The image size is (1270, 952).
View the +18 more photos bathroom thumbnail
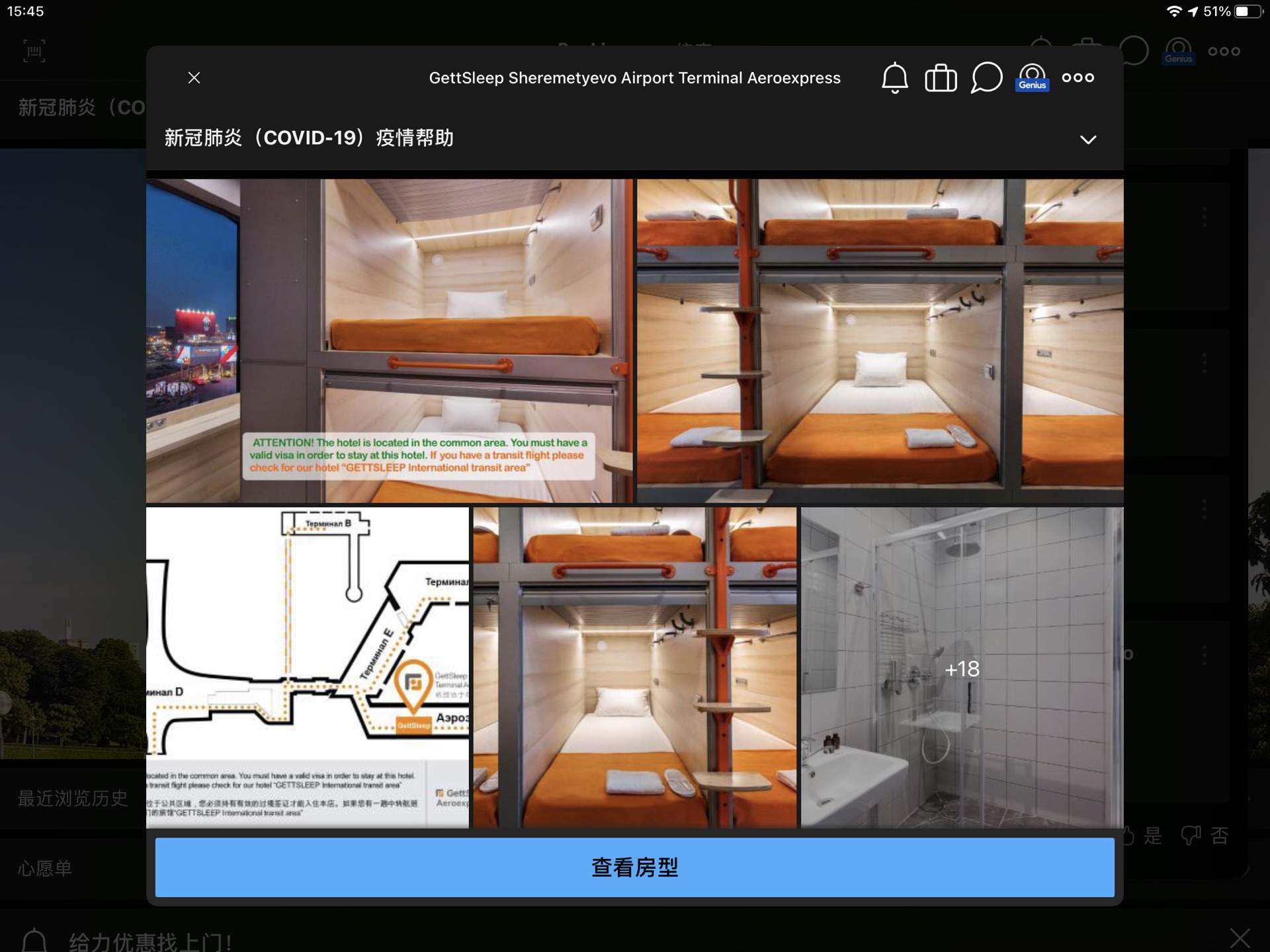click(x=962, y=668)
